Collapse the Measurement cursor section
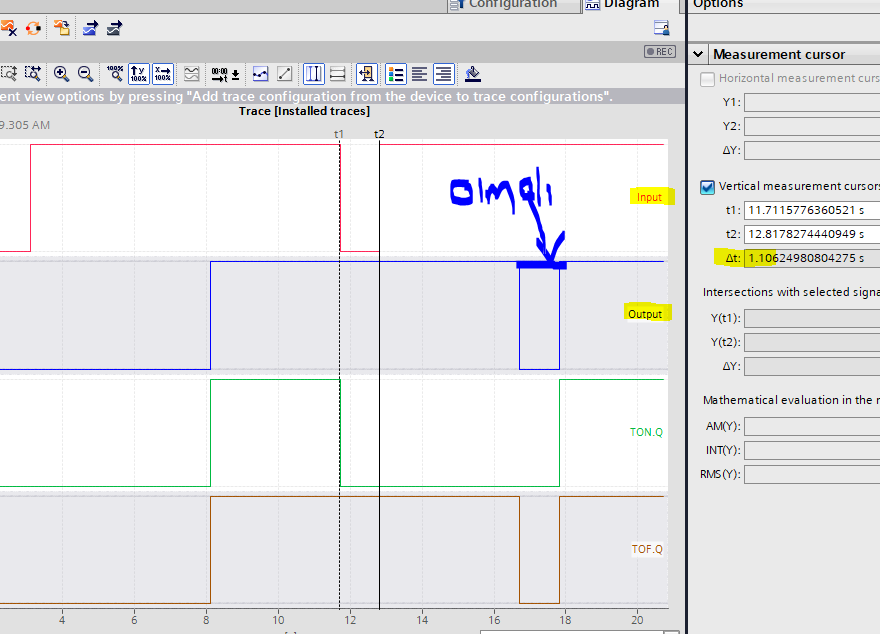This screenshot has height=634, width=880. coord(698,54)
